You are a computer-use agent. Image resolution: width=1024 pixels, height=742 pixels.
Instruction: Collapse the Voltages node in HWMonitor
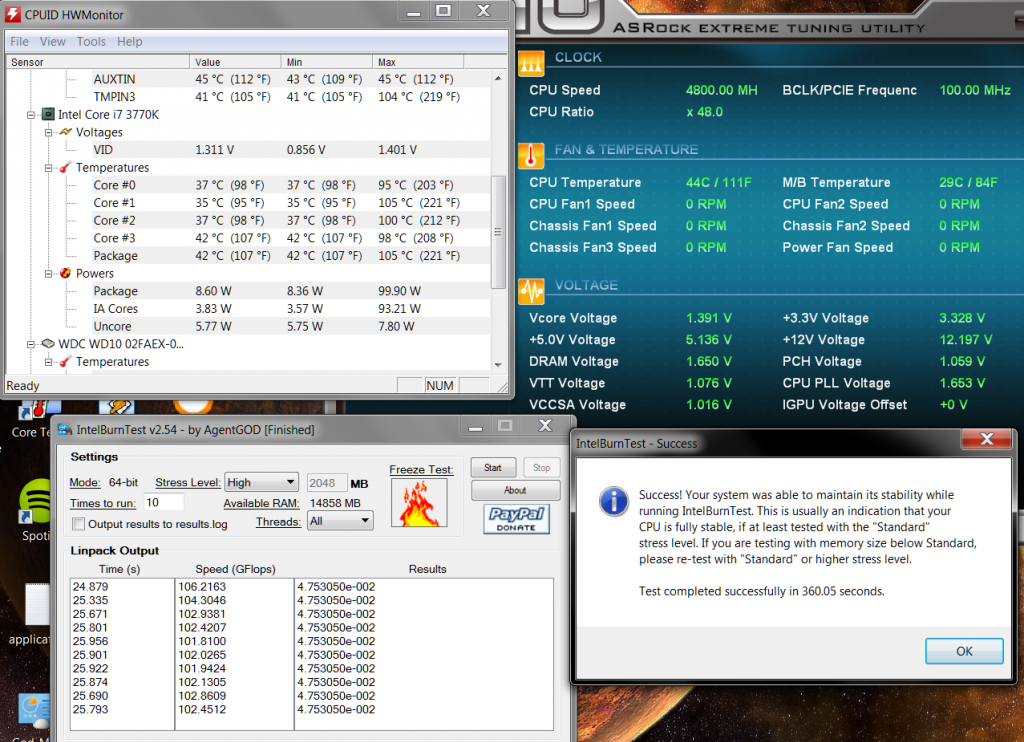tap(48, 132)
